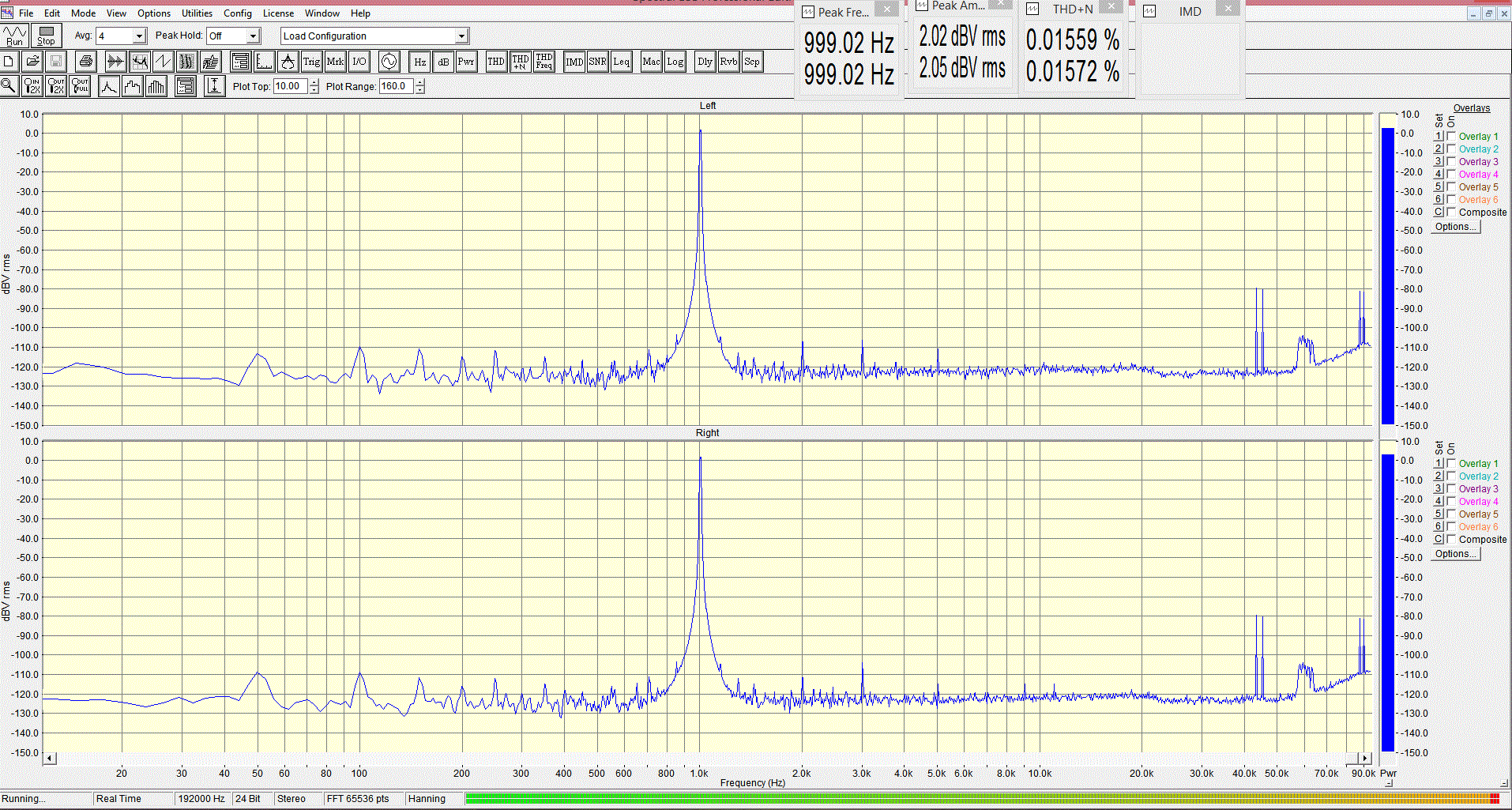Open the THD+N measurement utility

click(x=520, y=62)
